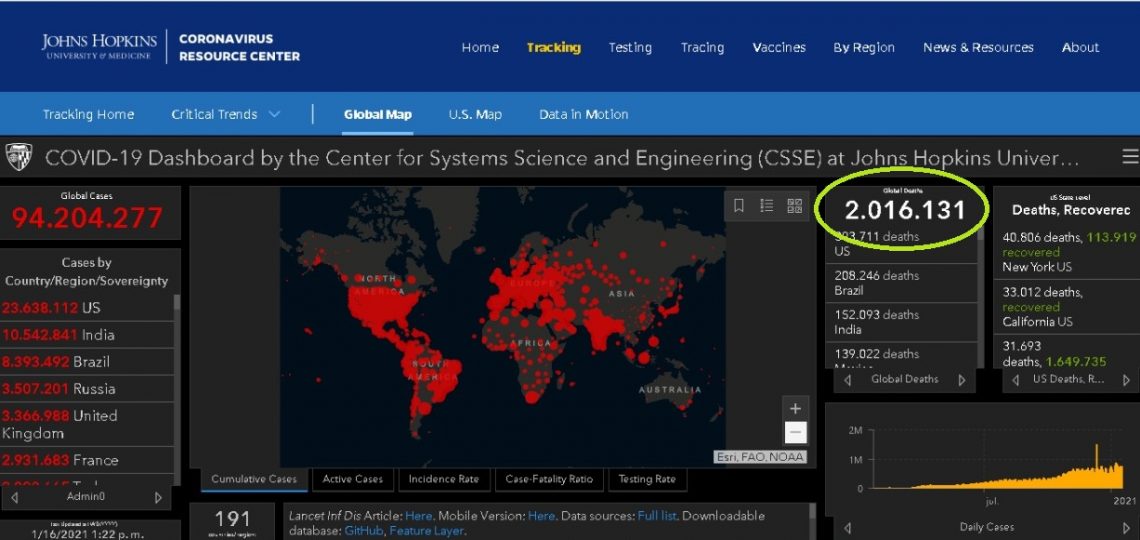The height and width of the screenshot is (540, 1140).
Task: Open the Home nav item
Action: click(480, 47)
